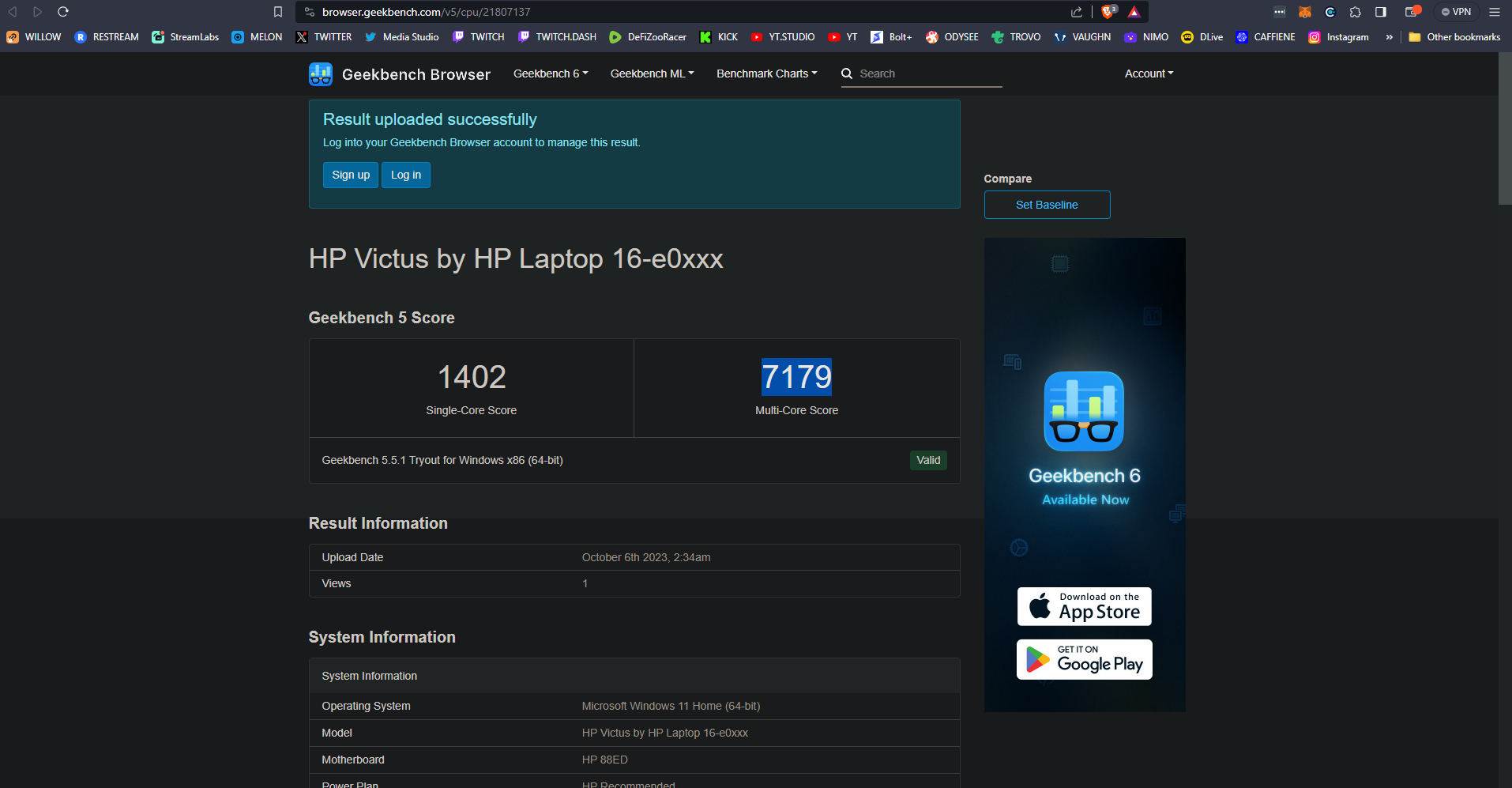Open the TWITTER bookmark
Viewport: 1512px width, 788px height.
324,37
